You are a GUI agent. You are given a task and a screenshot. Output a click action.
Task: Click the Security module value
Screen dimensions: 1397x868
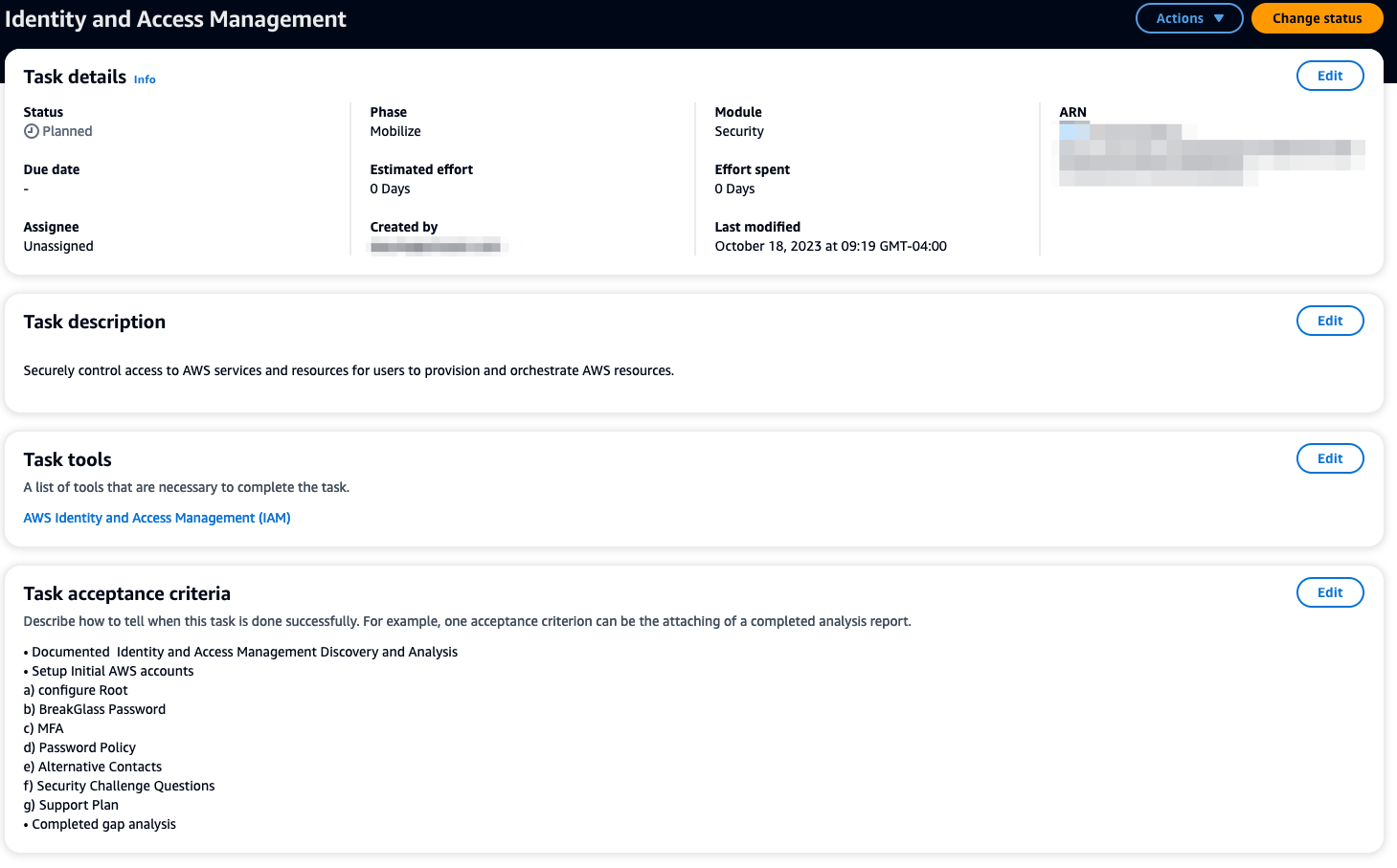(738, 131)
